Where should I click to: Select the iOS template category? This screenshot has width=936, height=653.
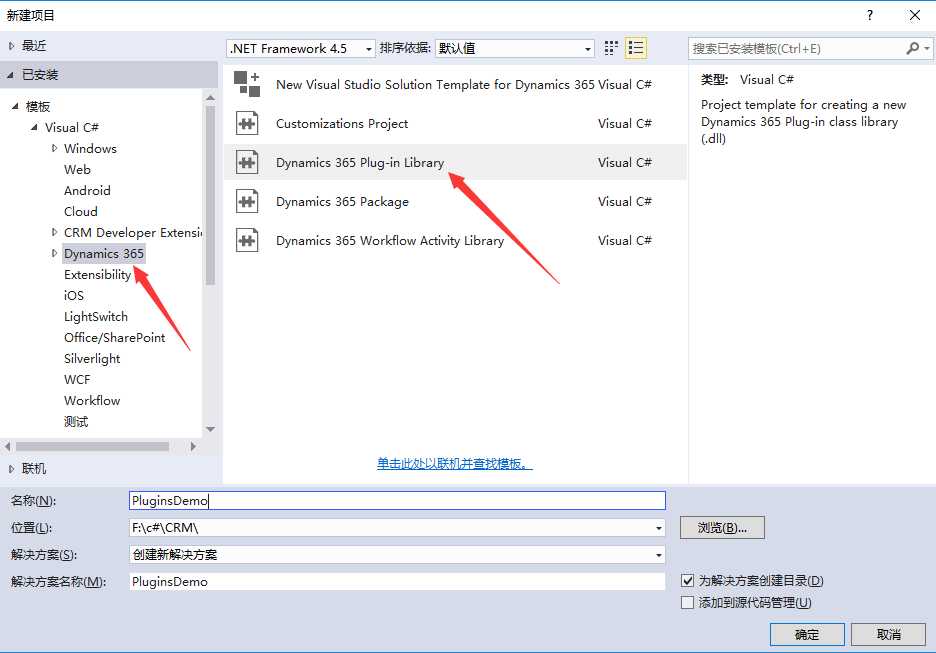[74, 295]
